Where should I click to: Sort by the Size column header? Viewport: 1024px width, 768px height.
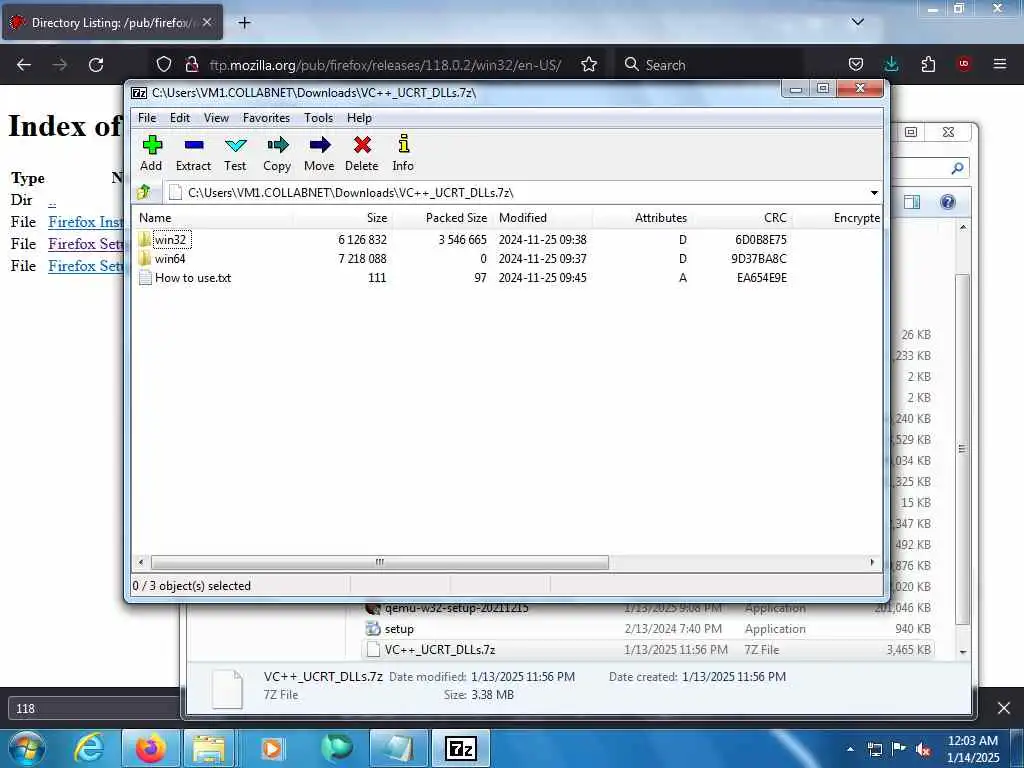click(342, 217)
